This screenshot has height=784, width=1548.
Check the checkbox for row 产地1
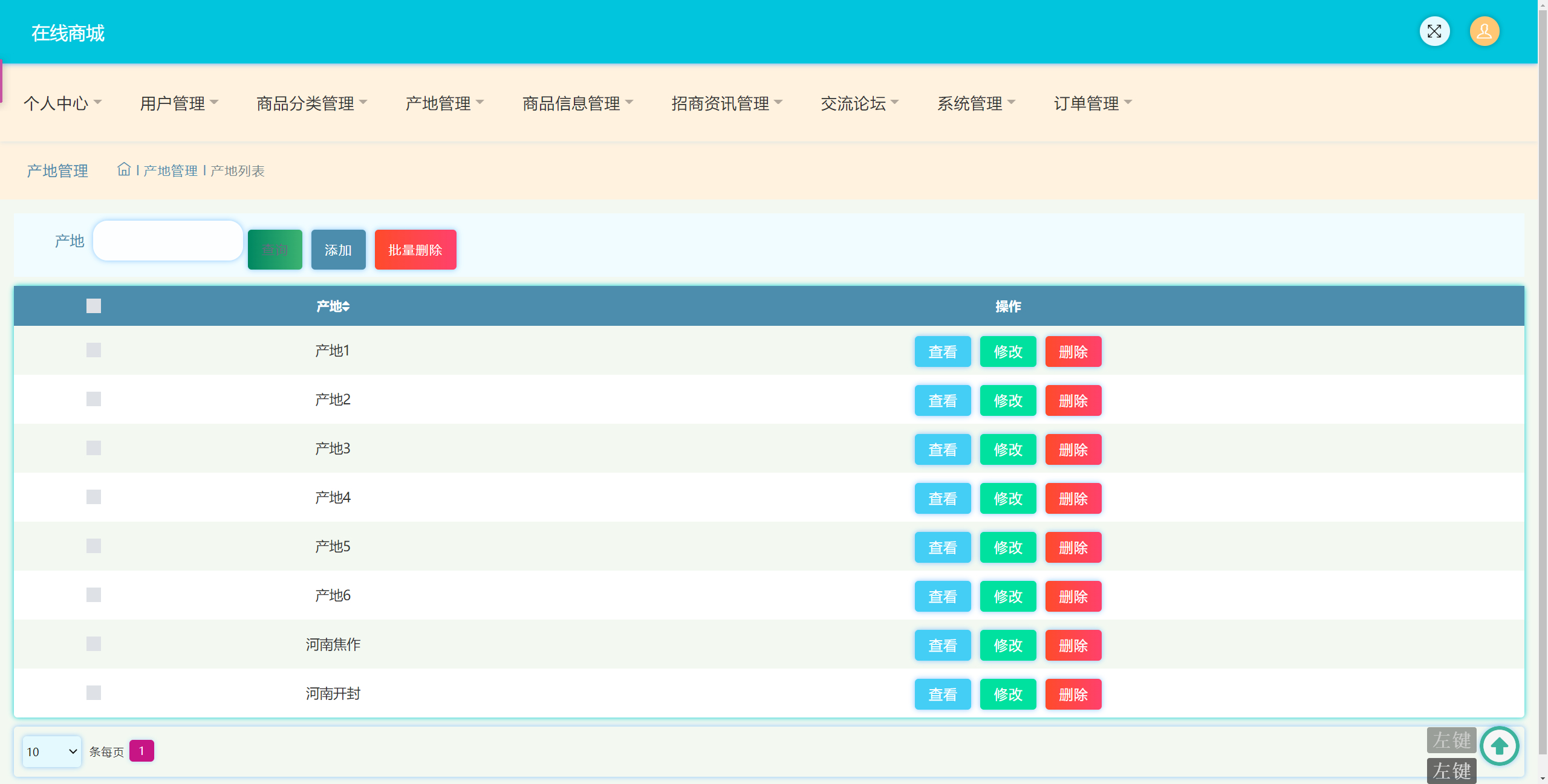pos(93,349)
